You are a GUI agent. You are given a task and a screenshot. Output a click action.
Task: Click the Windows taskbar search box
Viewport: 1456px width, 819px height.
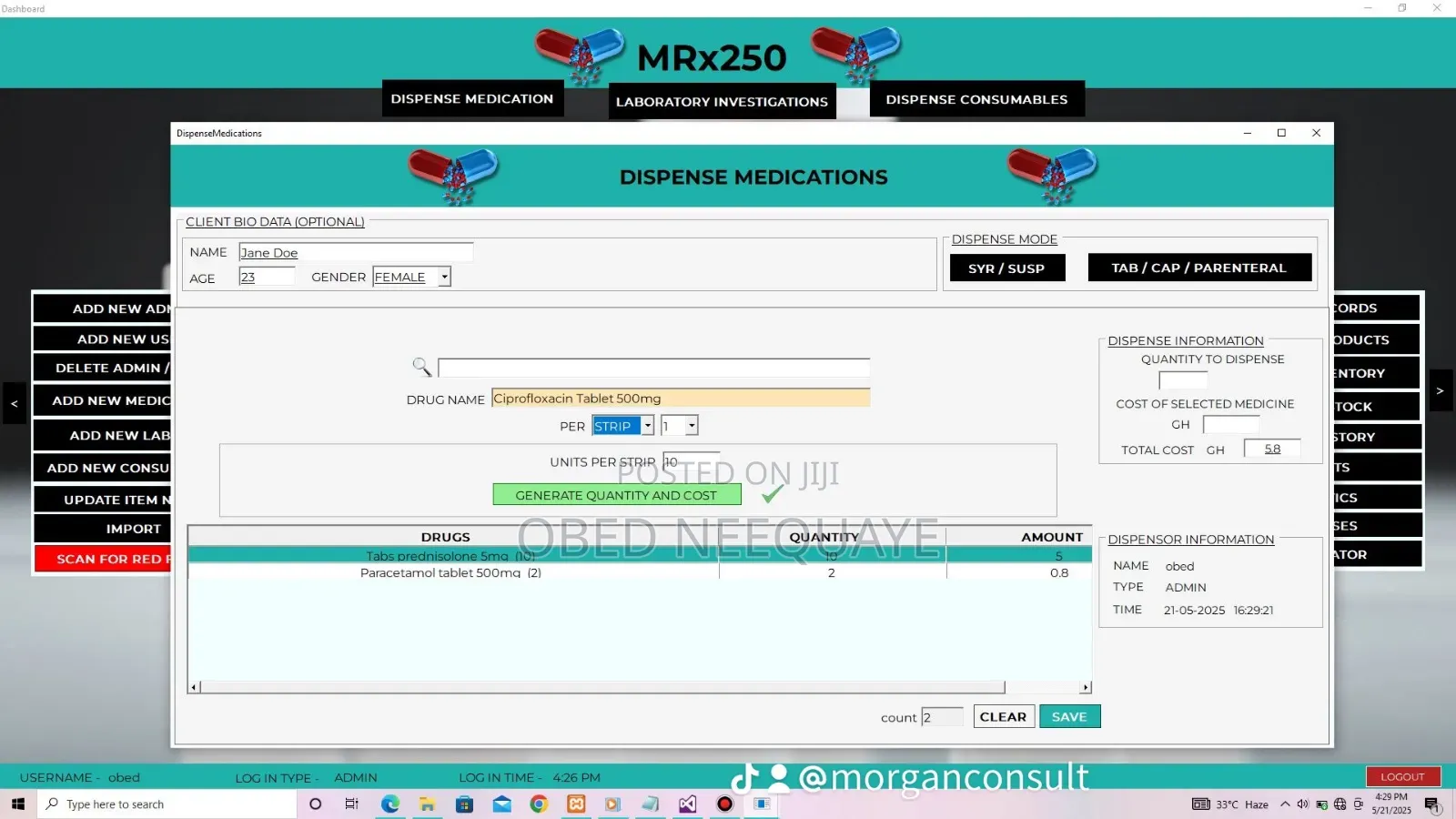[167, 804]
